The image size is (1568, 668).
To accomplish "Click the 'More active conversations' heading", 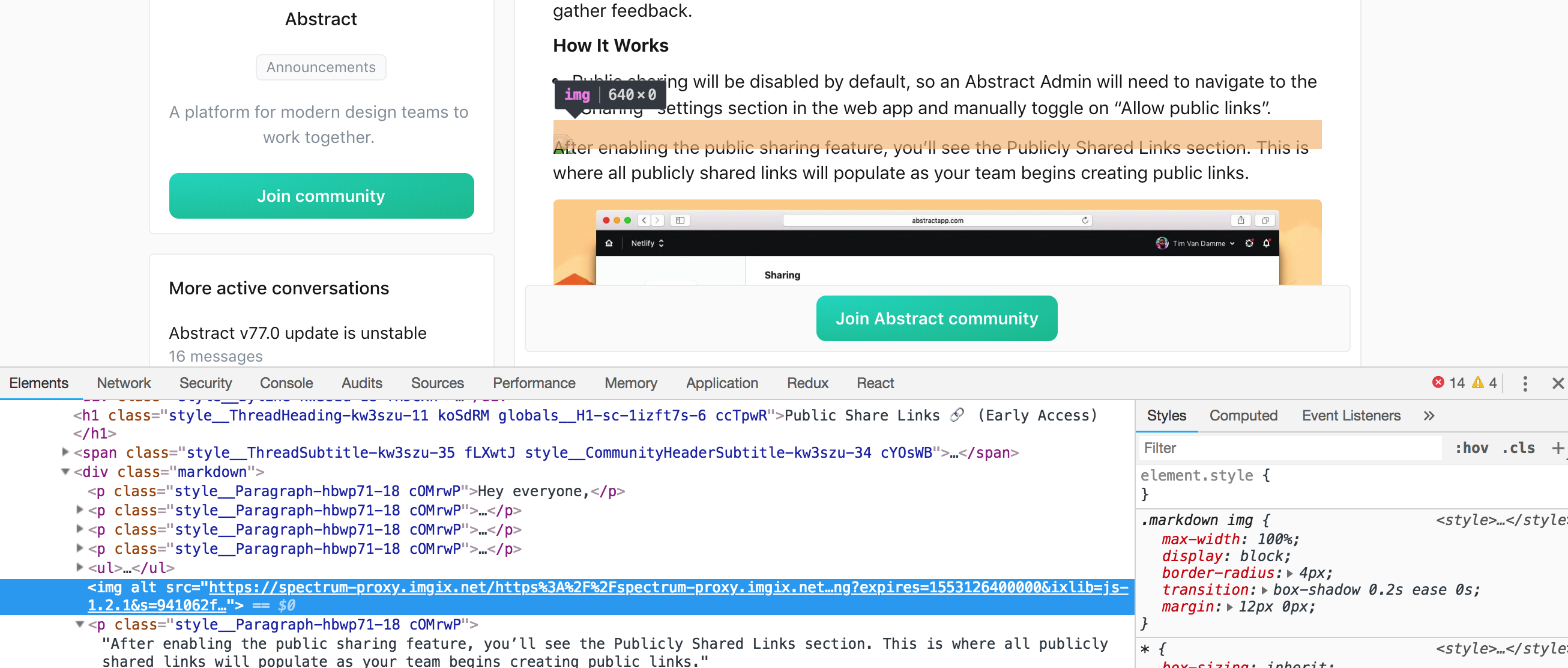I will pyautogui.click(x=279, y=288).
